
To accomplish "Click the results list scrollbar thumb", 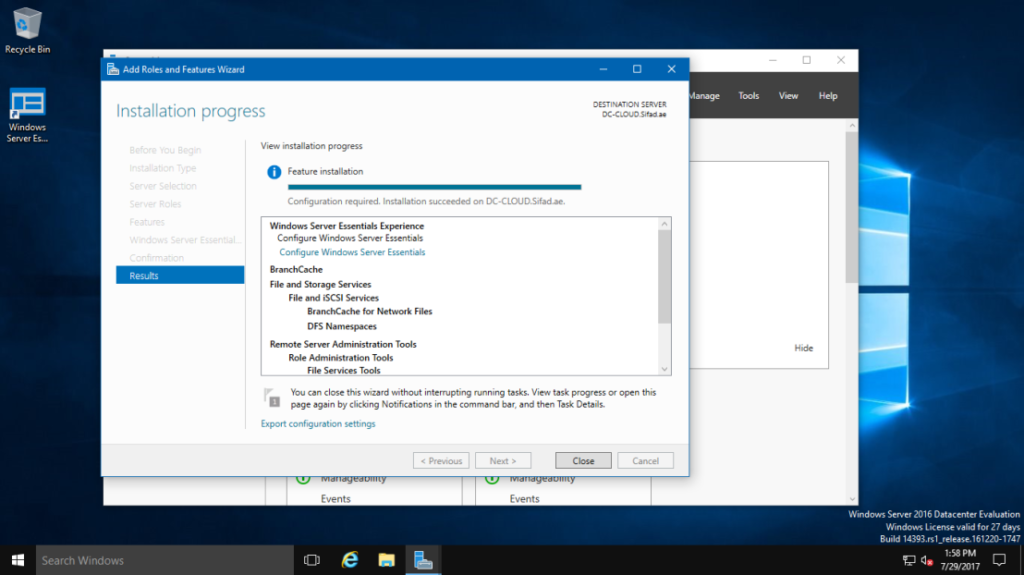I will pyautogui.click(x=664, y=276).
